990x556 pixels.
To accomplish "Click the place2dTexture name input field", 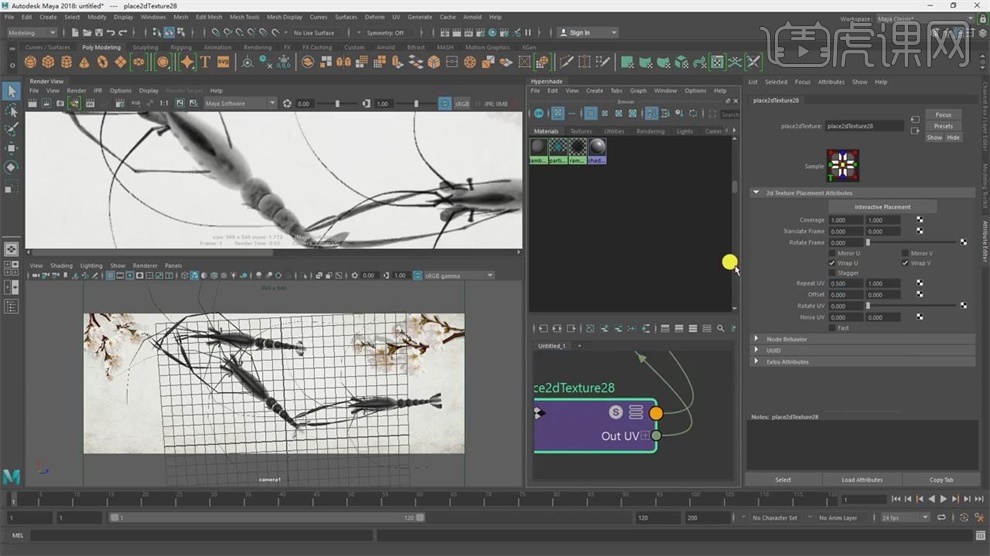I will [864, 126].
